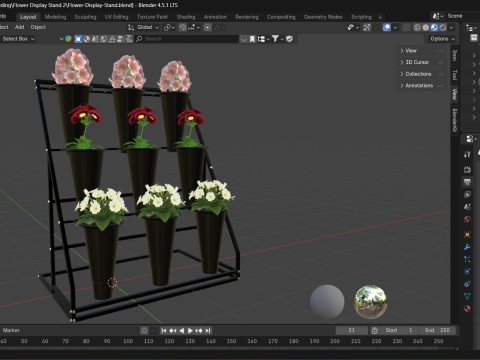This screenshot has width=480, height=360.
Task: Open the Output properties tab
Action: tap(467, 182)
